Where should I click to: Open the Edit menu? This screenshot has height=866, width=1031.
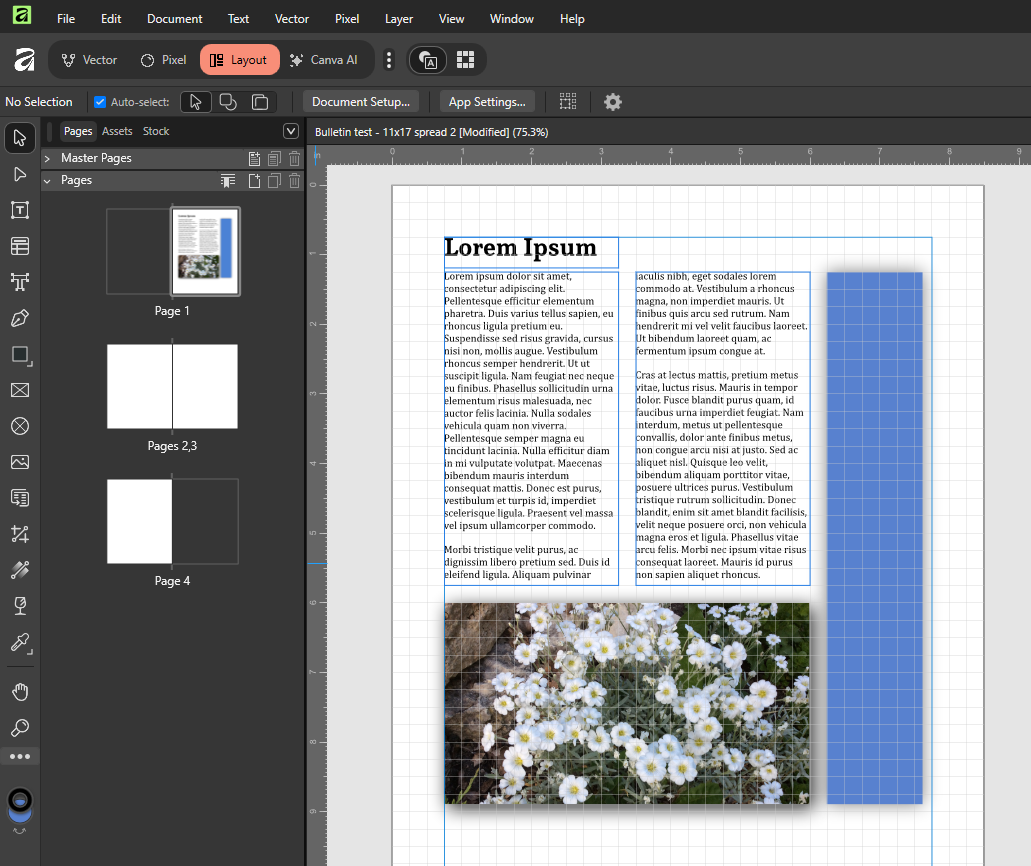110,19
